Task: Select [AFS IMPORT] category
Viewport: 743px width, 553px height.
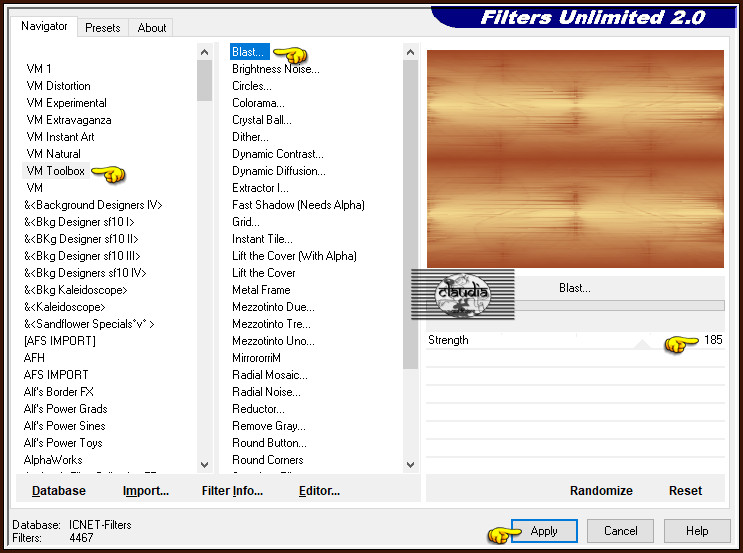Action: tap(60, 341)
